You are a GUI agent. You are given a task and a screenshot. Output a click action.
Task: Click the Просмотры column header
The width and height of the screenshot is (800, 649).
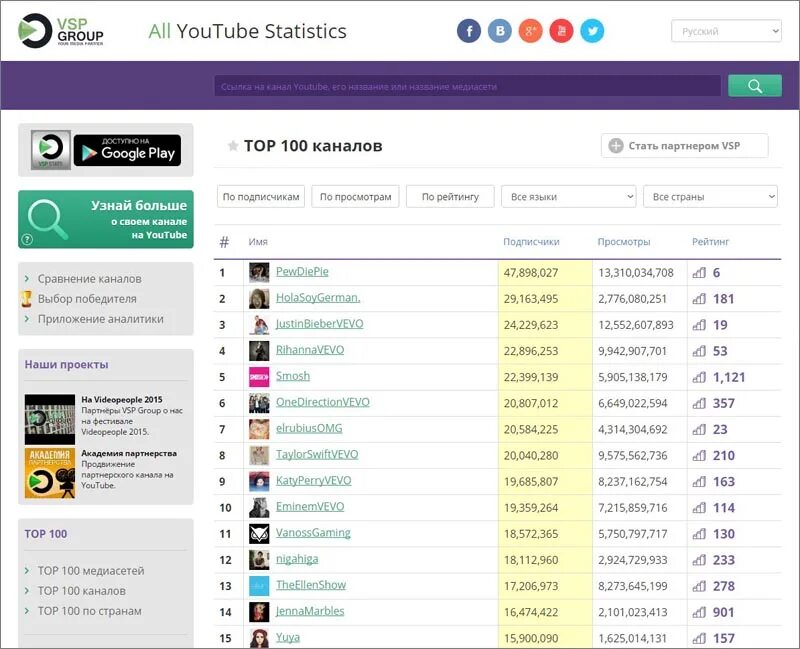623,242
